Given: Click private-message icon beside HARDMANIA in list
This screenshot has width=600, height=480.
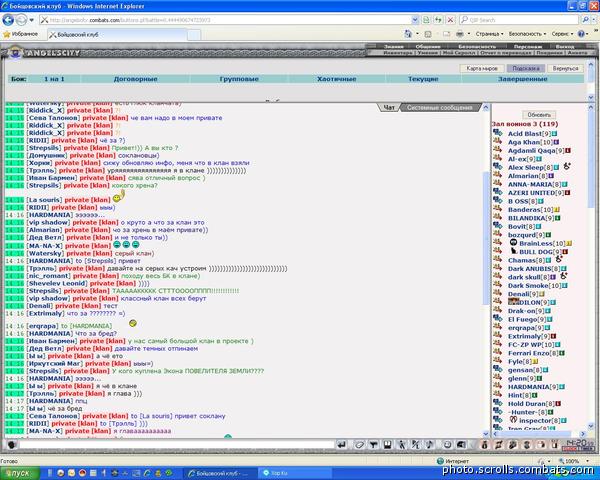Looking at the screenshot, I should pos(498,386).
